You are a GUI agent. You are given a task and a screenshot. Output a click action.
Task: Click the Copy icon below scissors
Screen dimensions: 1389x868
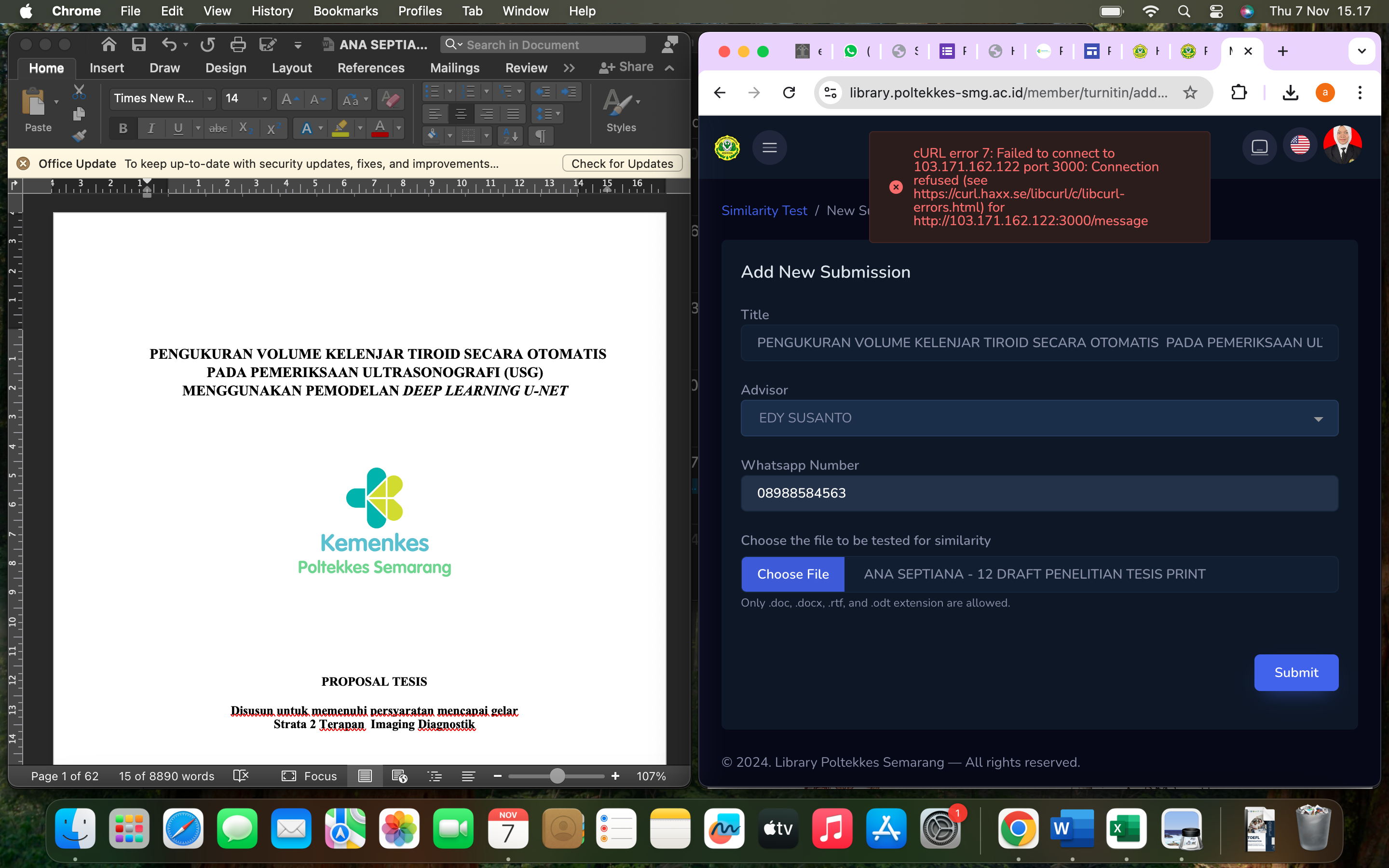tap(79, 114)
